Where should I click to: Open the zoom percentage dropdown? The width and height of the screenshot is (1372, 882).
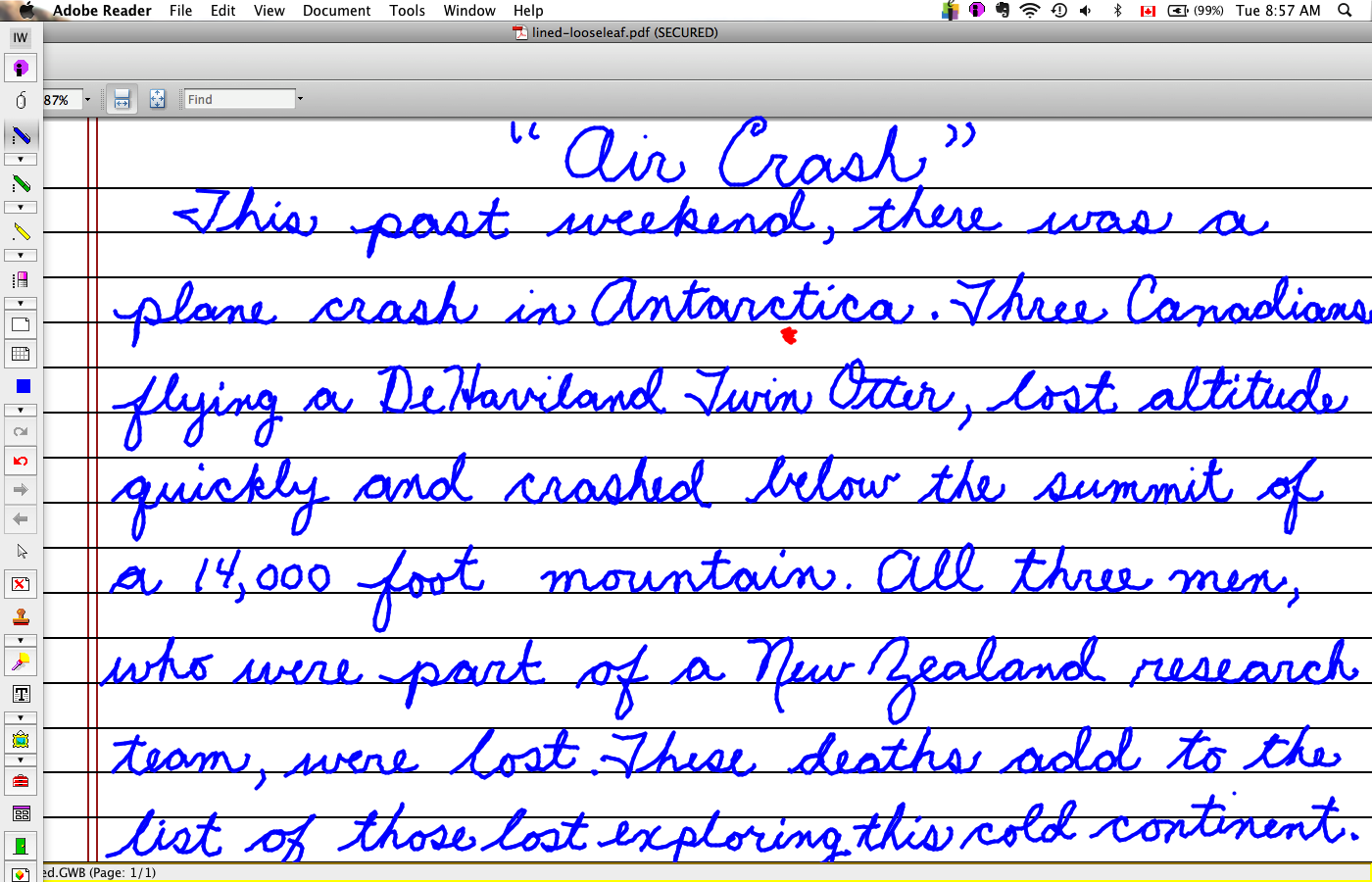[87, 99]
